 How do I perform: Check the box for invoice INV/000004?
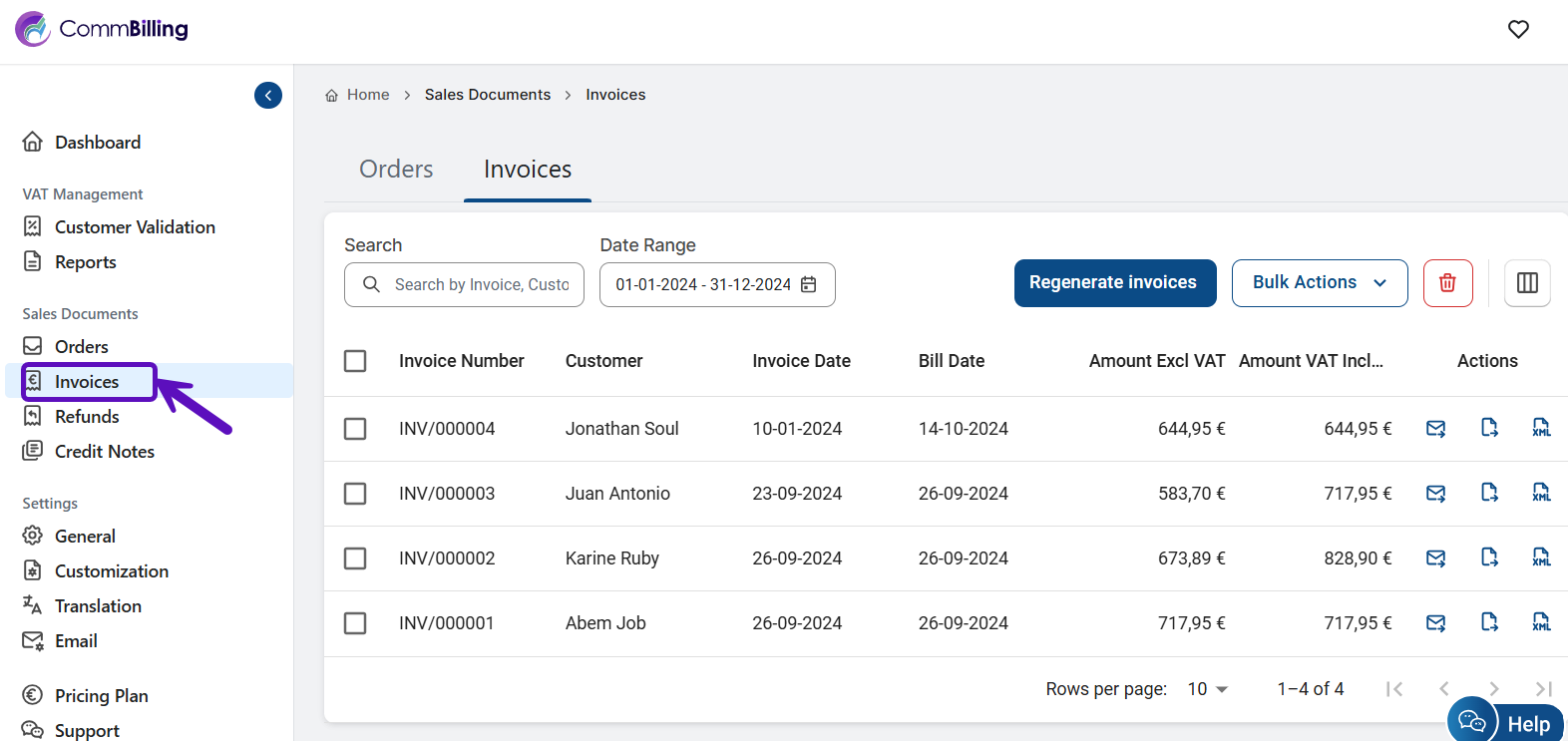(x=355, y=429)
